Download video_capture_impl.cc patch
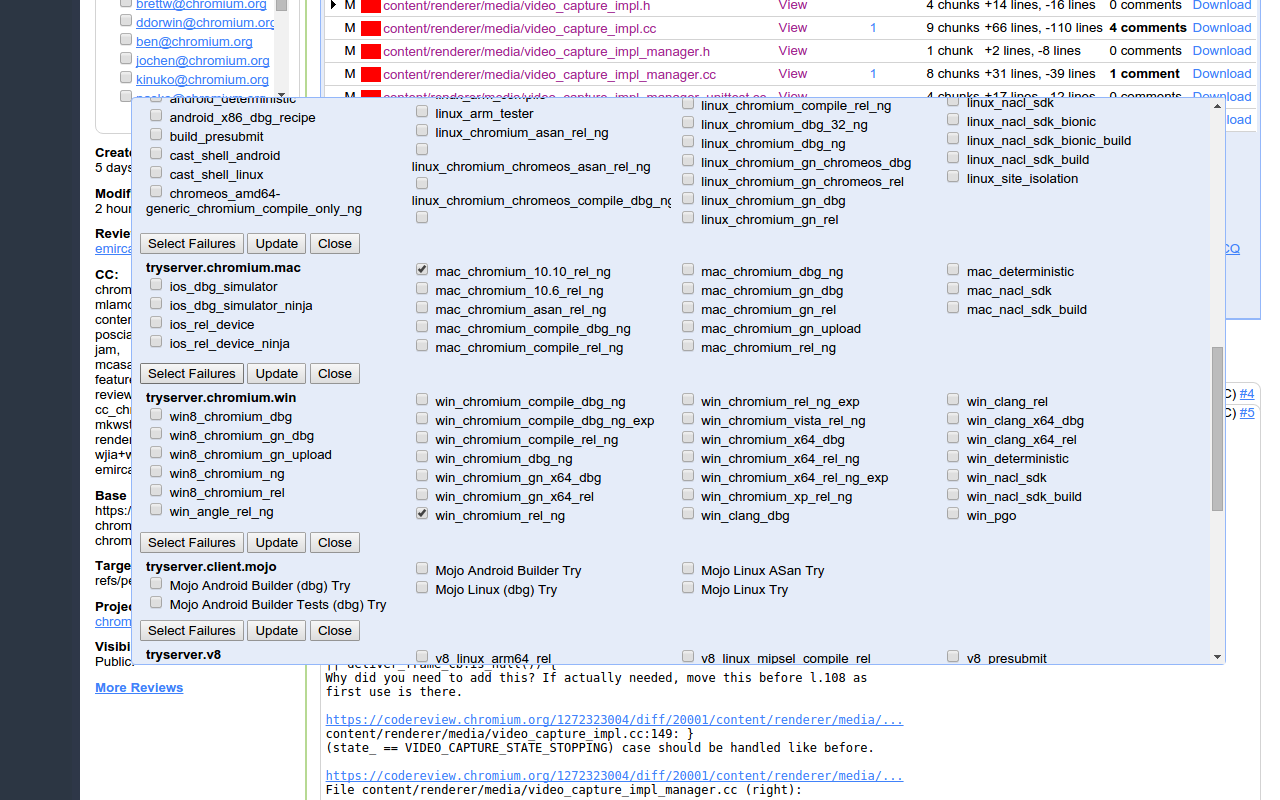Viewport: 1280px width, 800px height. [x=1222, y=28]
